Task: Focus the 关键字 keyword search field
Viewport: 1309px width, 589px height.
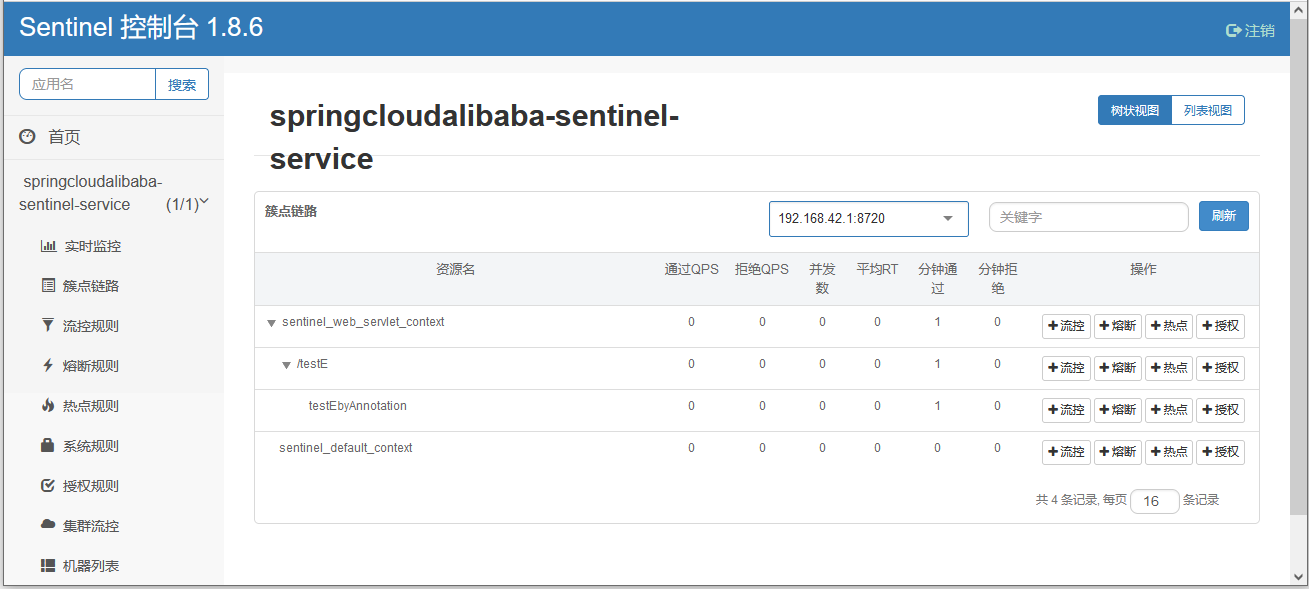Action: pyautogui.click(x=1088, y=217)
